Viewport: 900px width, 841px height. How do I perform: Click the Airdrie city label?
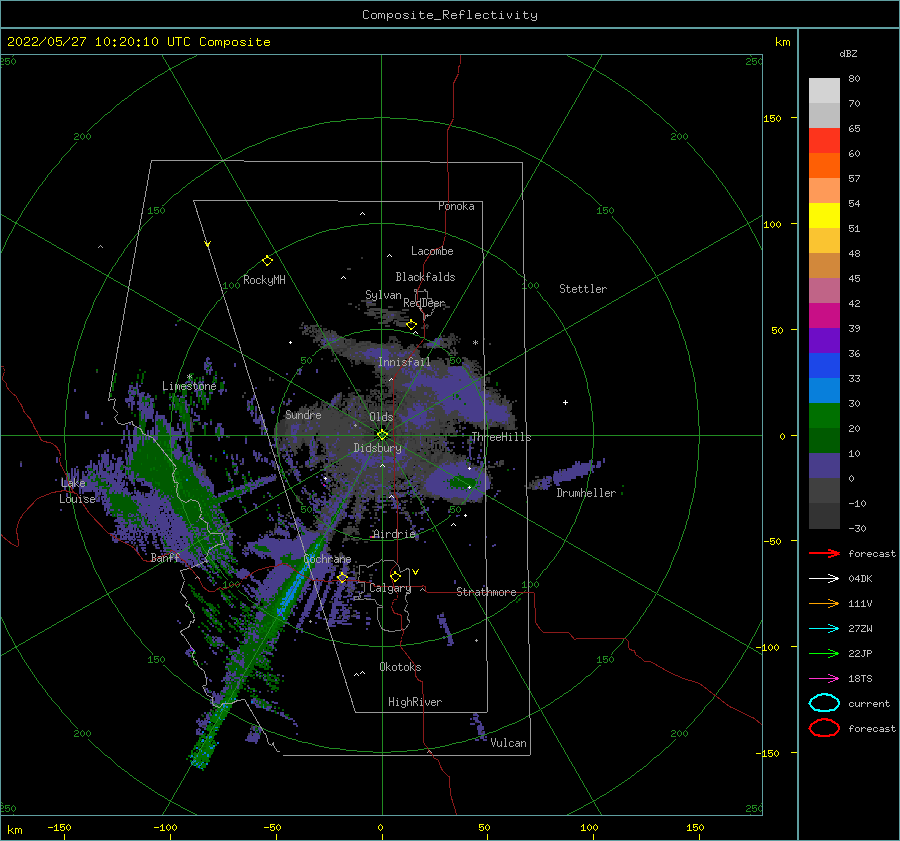click(394, 534)
